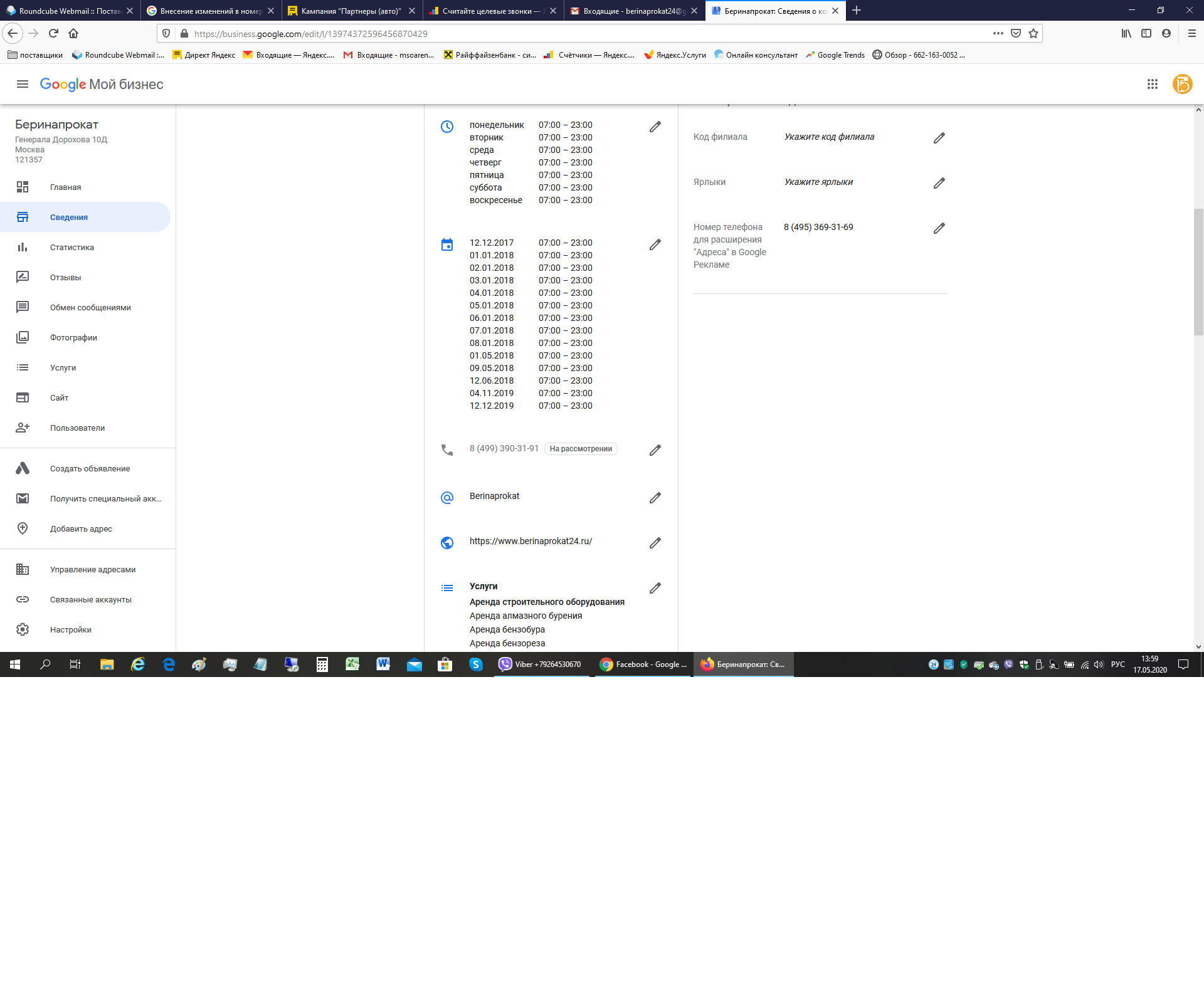The height and width of the screenshot is (1003, 1204).
Task: Edit the Ярлыки field
Action: [939, 183]
